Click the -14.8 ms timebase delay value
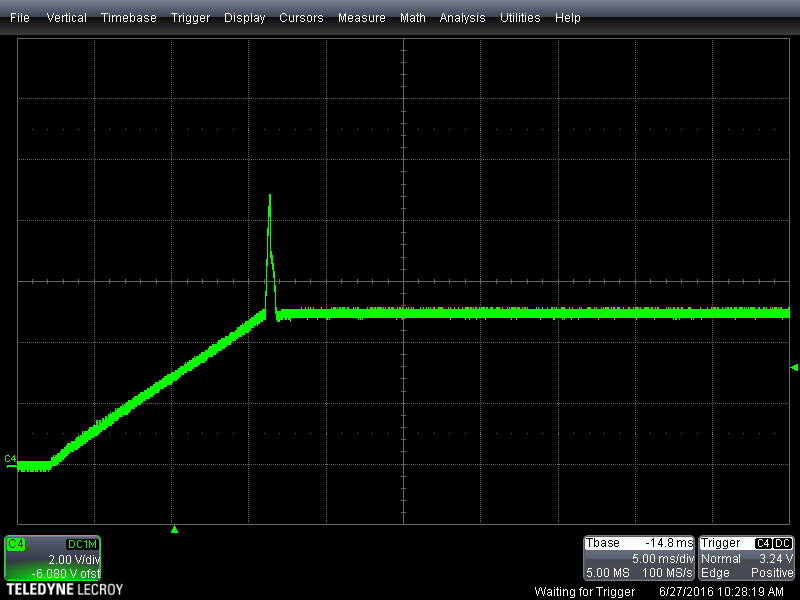Viewport: 800px width, 600px height. [669, 543]
